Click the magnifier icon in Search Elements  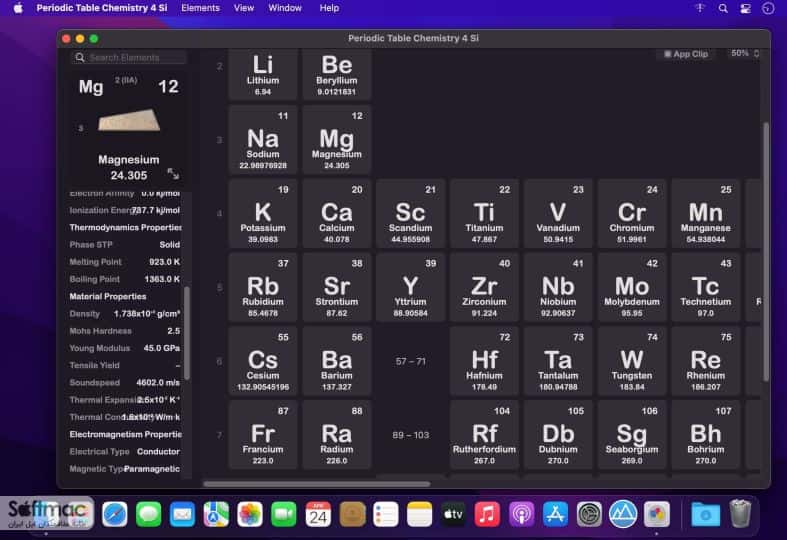(x=80, y=57)
